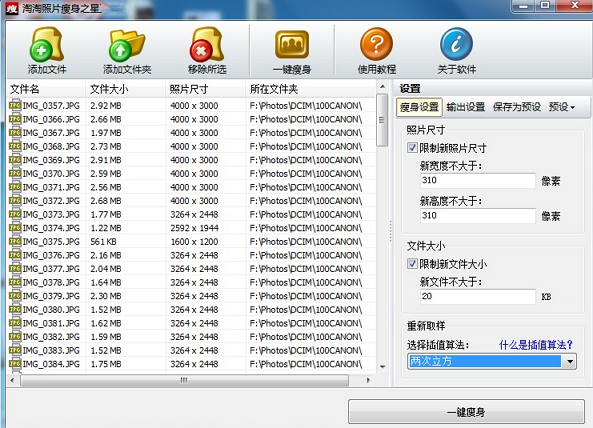Open the 预设 preset dropdown
The width and height of the screenshot is (593, 428).
coord(562,107)
